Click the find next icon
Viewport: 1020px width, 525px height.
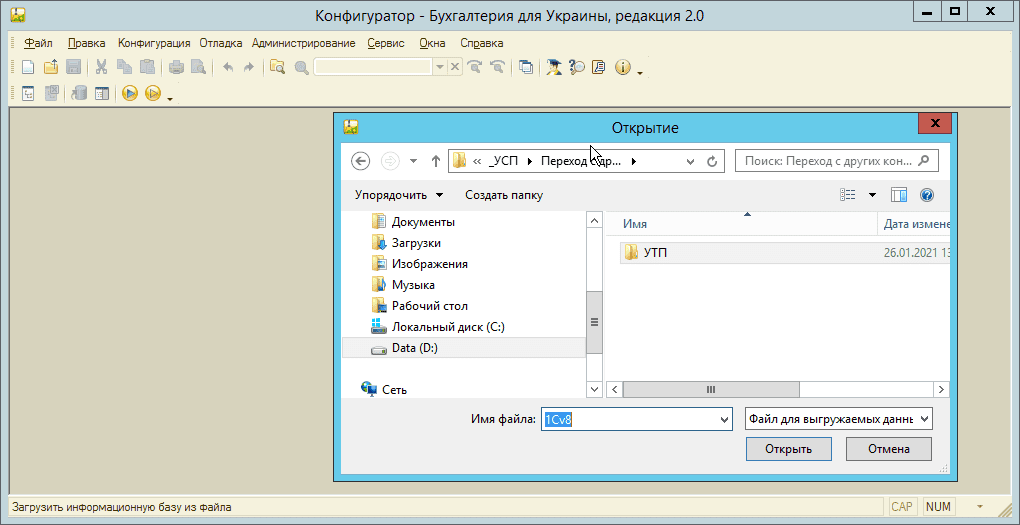point(475,67)
